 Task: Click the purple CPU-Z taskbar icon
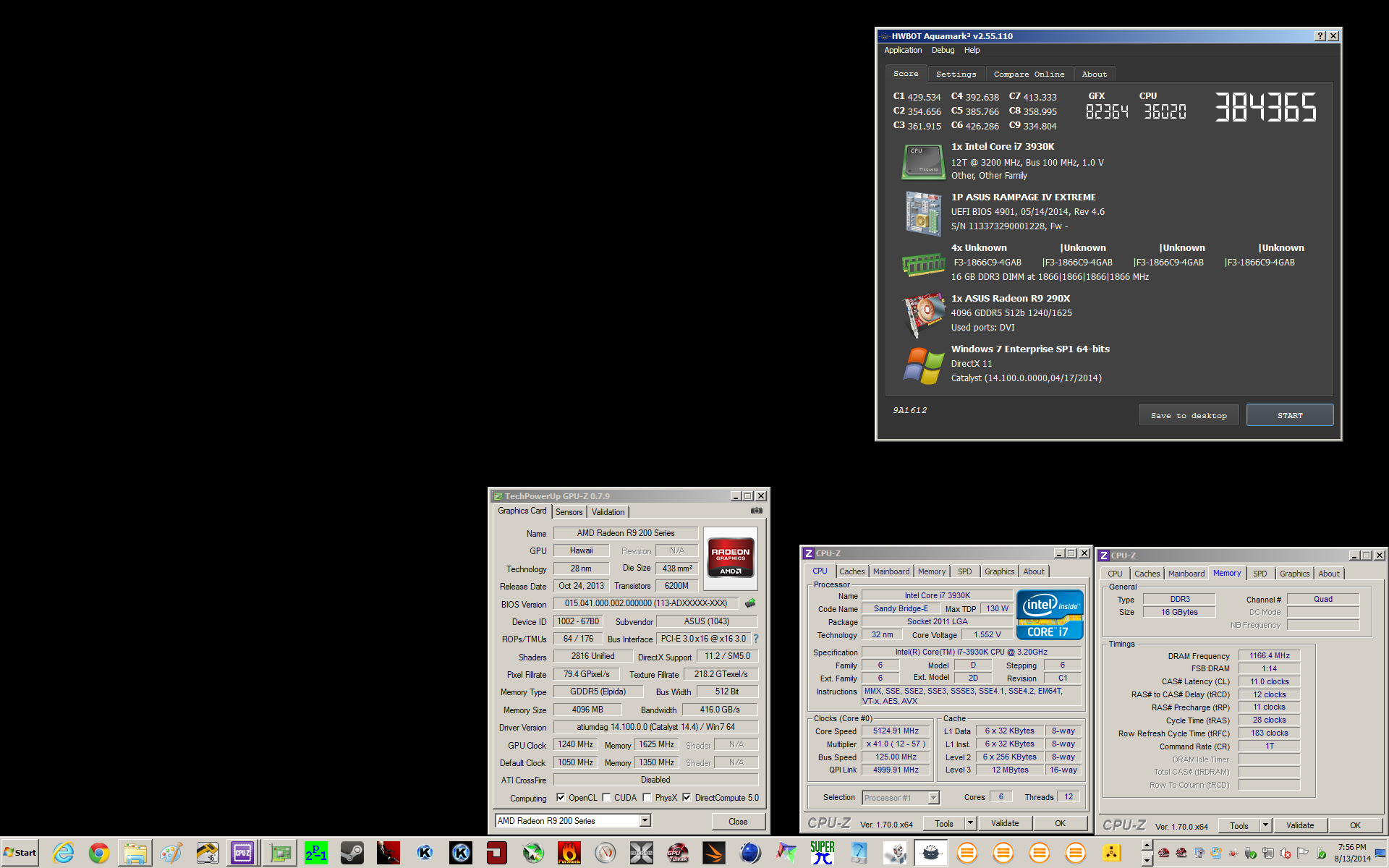pos(242,853)
